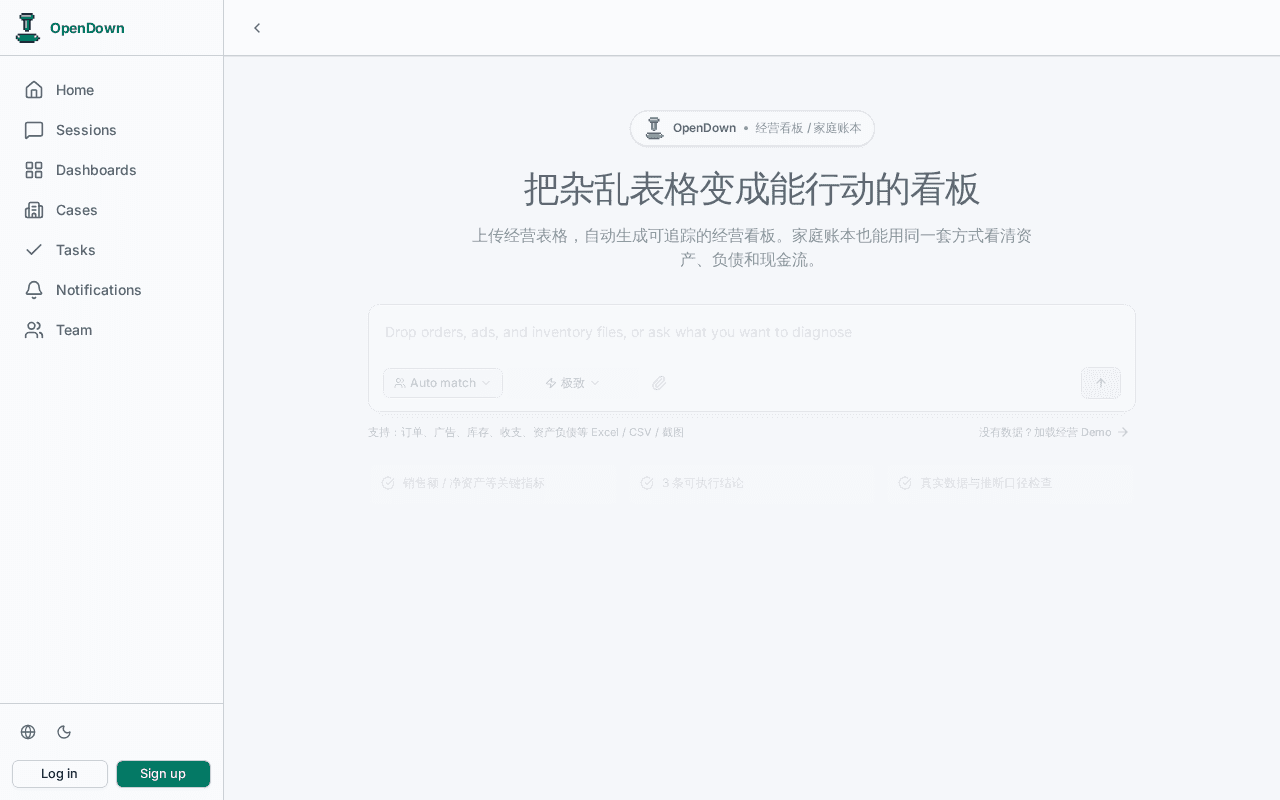Focus the 'Drop orders, ads, and inventory files' input

[752, 332]
